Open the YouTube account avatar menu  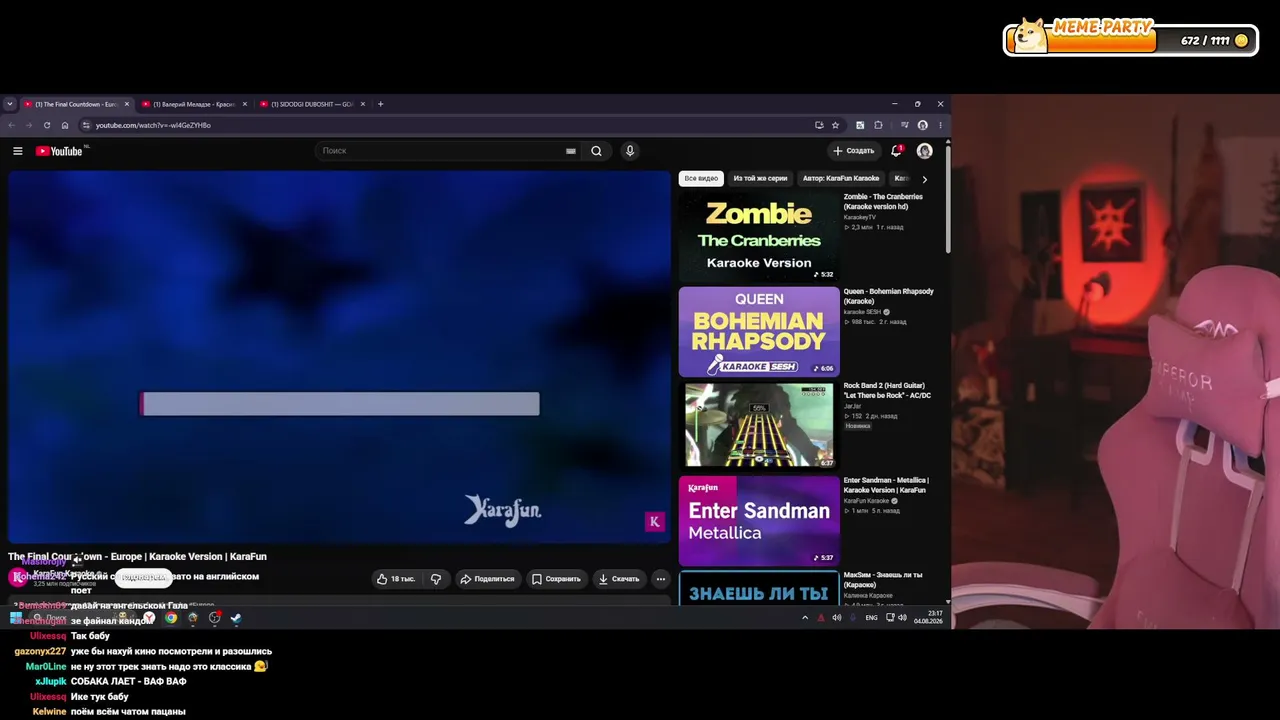pos(925,151)
